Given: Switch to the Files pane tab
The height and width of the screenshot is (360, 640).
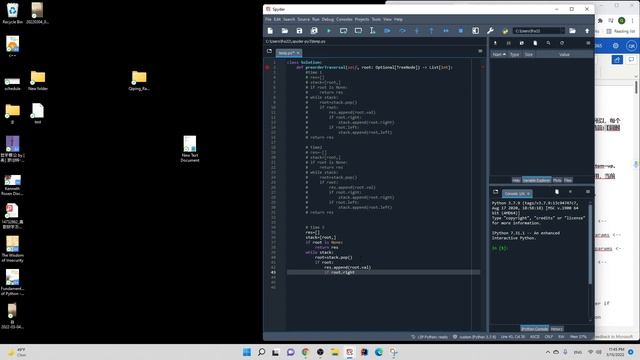Looking at the screenshot, I should pos(568,180).
